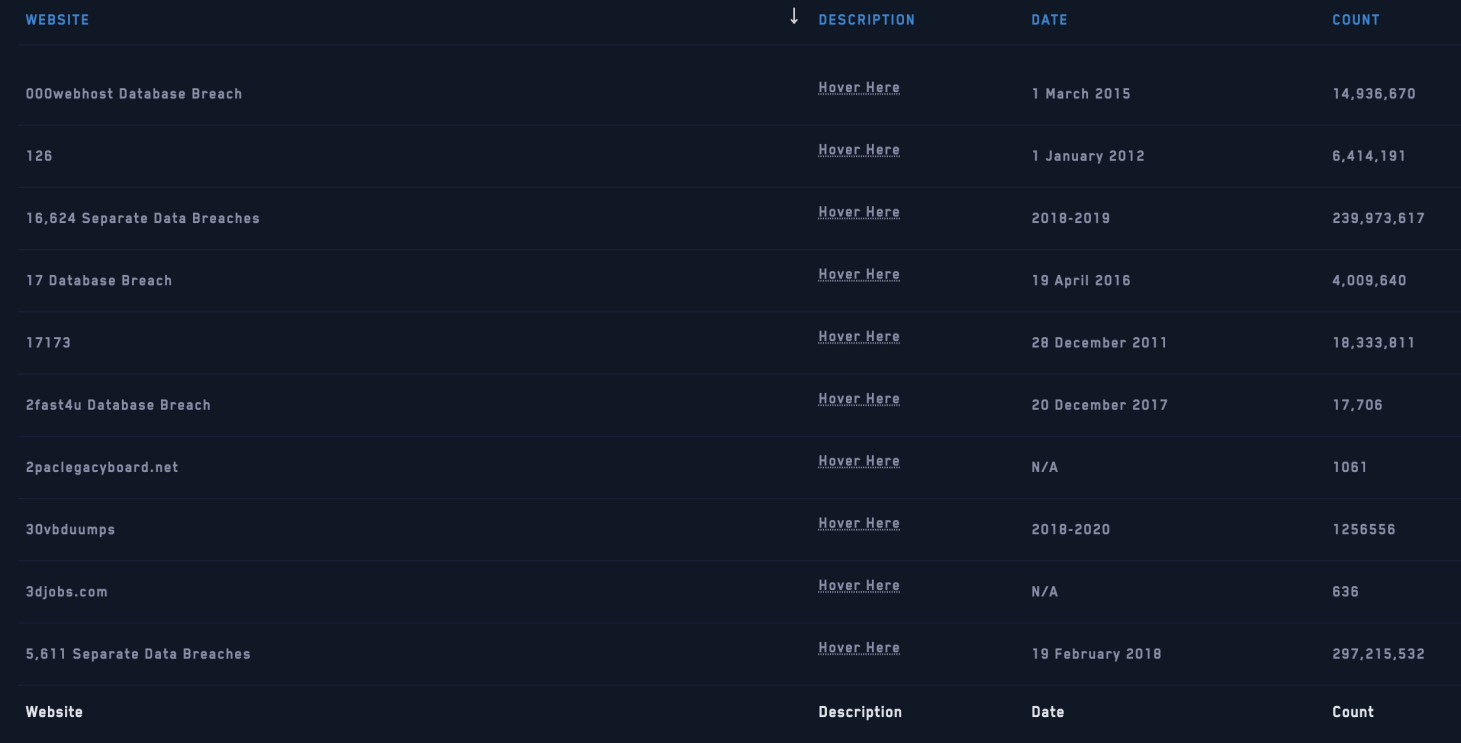Image resolution: width=1461 pixels, height=743 pixels.
Task: Select the 000webhost Database Breach website name
Action: point(134,94)
